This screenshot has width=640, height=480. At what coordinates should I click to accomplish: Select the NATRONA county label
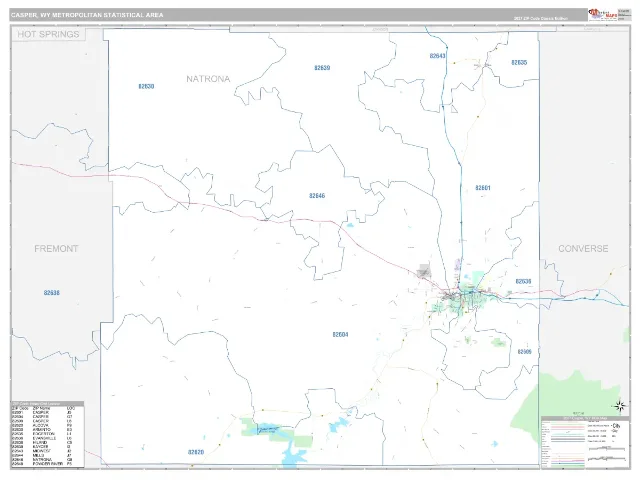tap(208, 79)
